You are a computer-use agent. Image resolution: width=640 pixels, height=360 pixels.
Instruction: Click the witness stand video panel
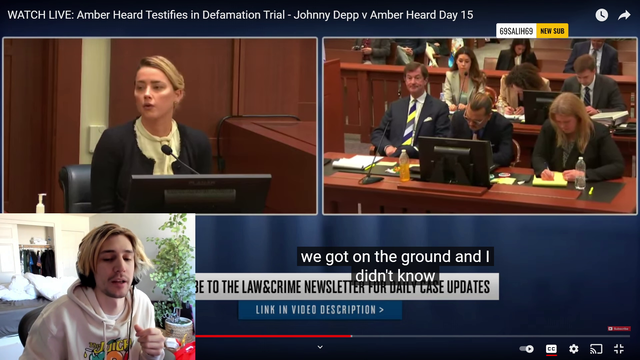(160, 125)
